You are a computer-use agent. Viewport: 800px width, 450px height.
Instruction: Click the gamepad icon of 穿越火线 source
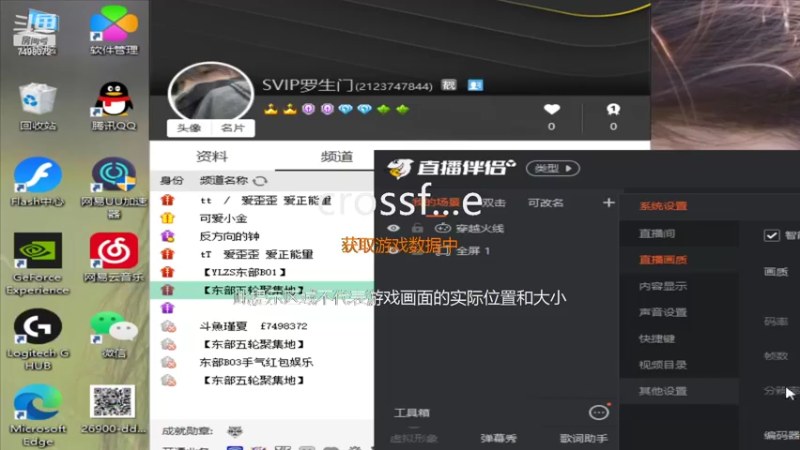[x=442, y=228]
